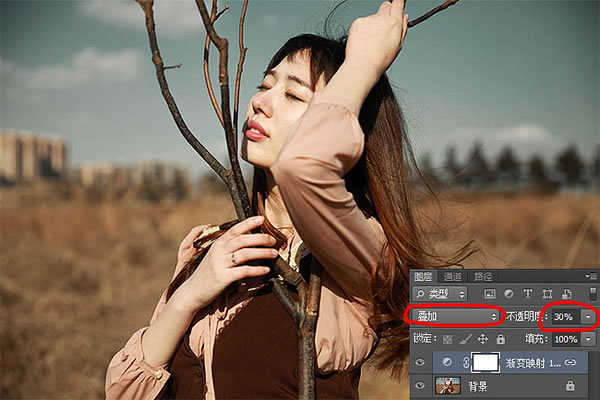Viewport: 600px width, 400px height.
Task: Open the 叠加 blend mode dropdown
Action: tap(455, 317)
